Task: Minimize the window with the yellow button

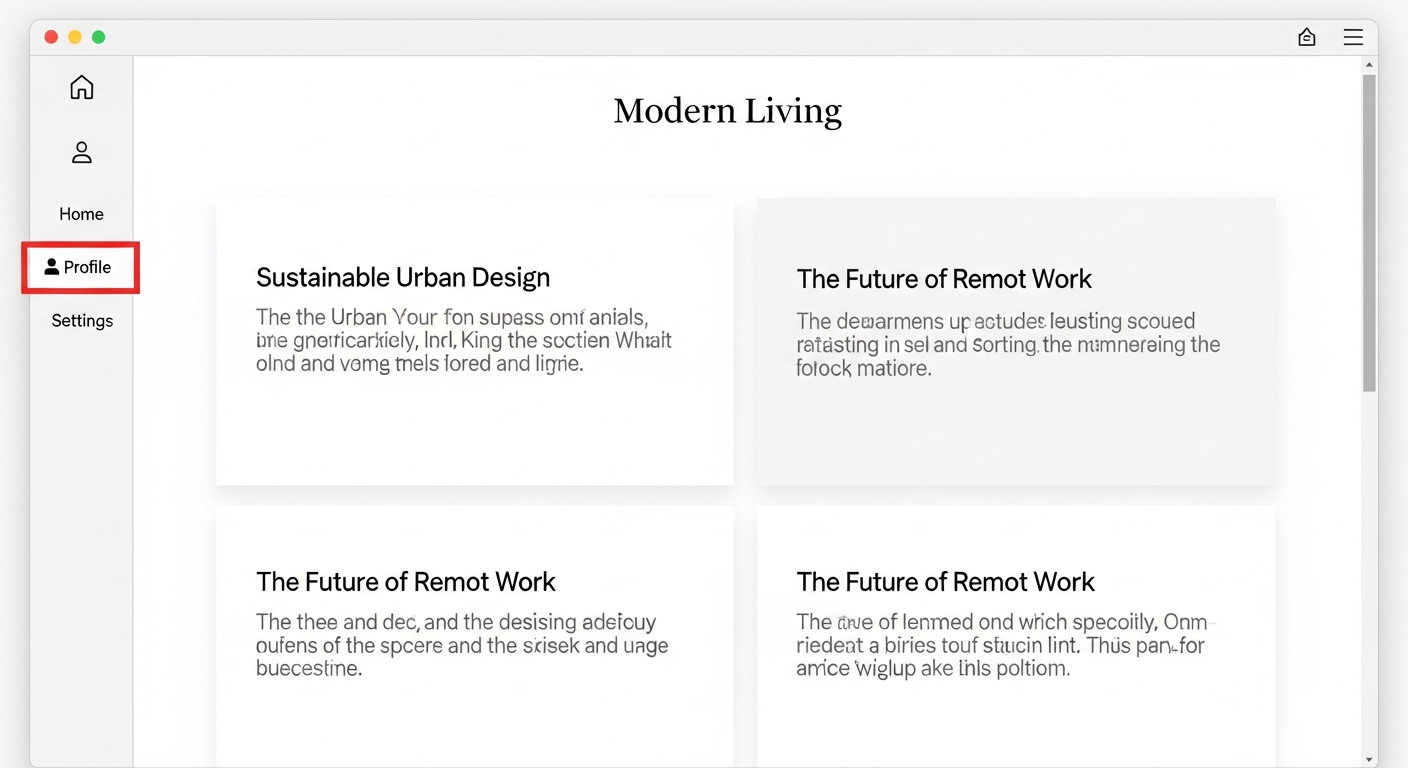Action: point(75,37)
